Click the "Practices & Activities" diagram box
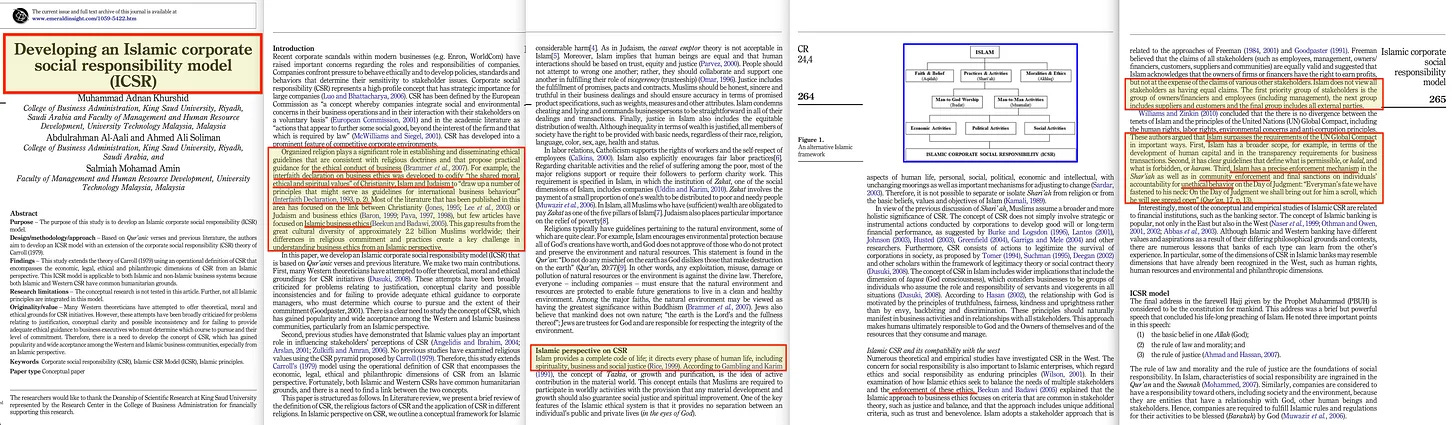The image size is (1456, 425). [x=986, y=75]
